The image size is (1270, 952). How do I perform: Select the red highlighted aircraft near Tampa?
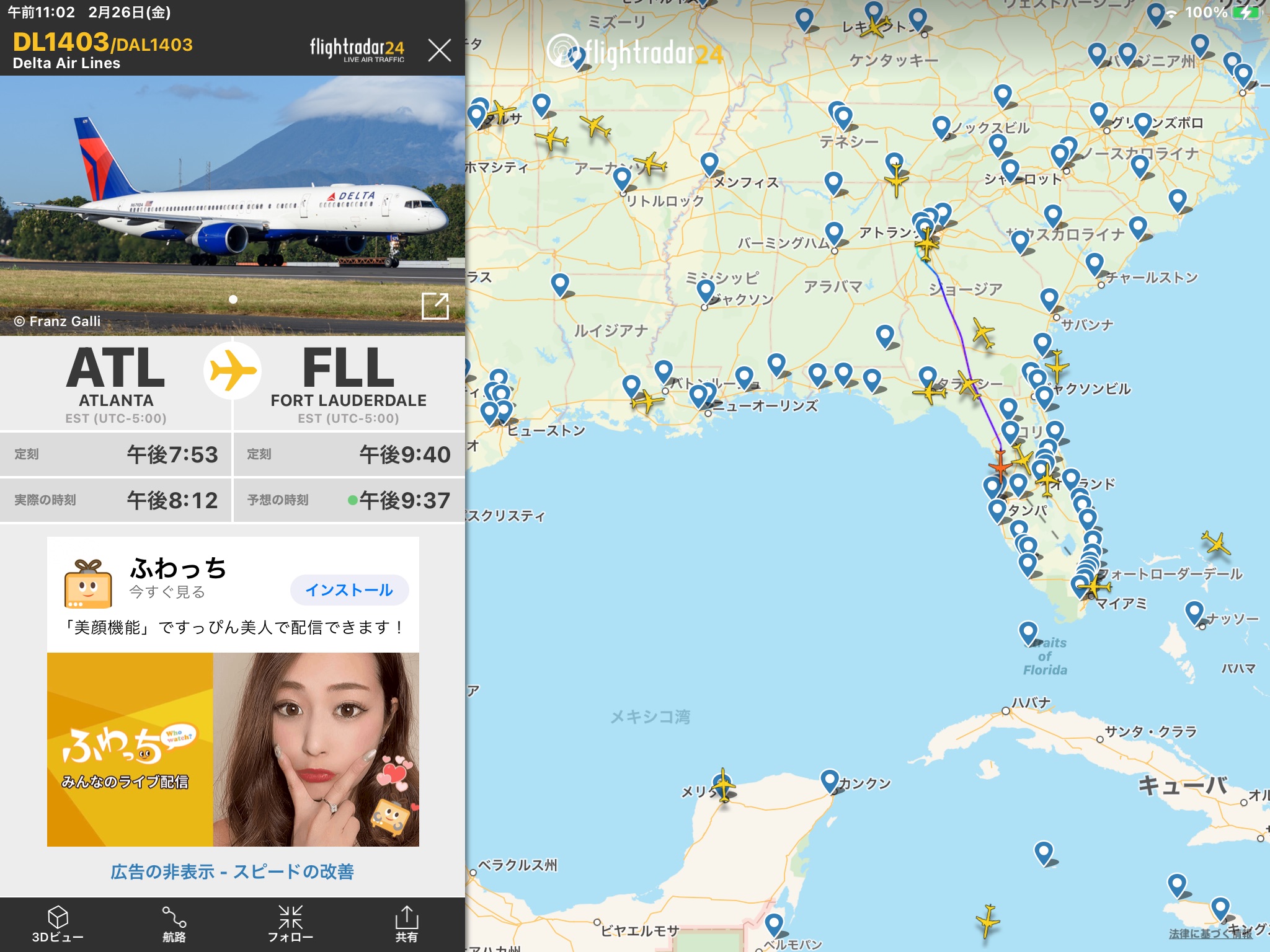point(1000,465)
